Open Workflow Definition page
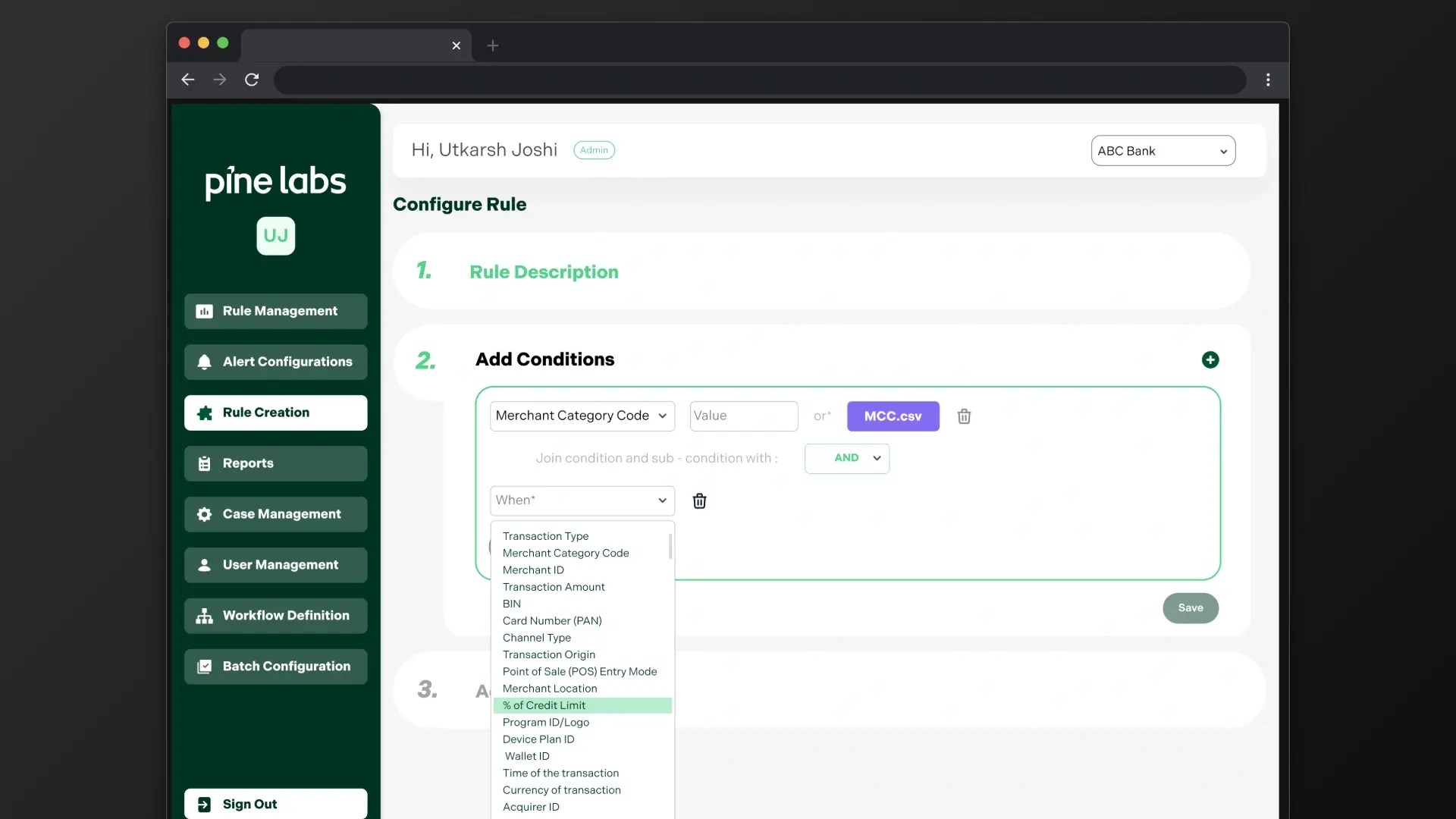The width and height of the screenshot is (1456, 819). [x=276, y=616]
